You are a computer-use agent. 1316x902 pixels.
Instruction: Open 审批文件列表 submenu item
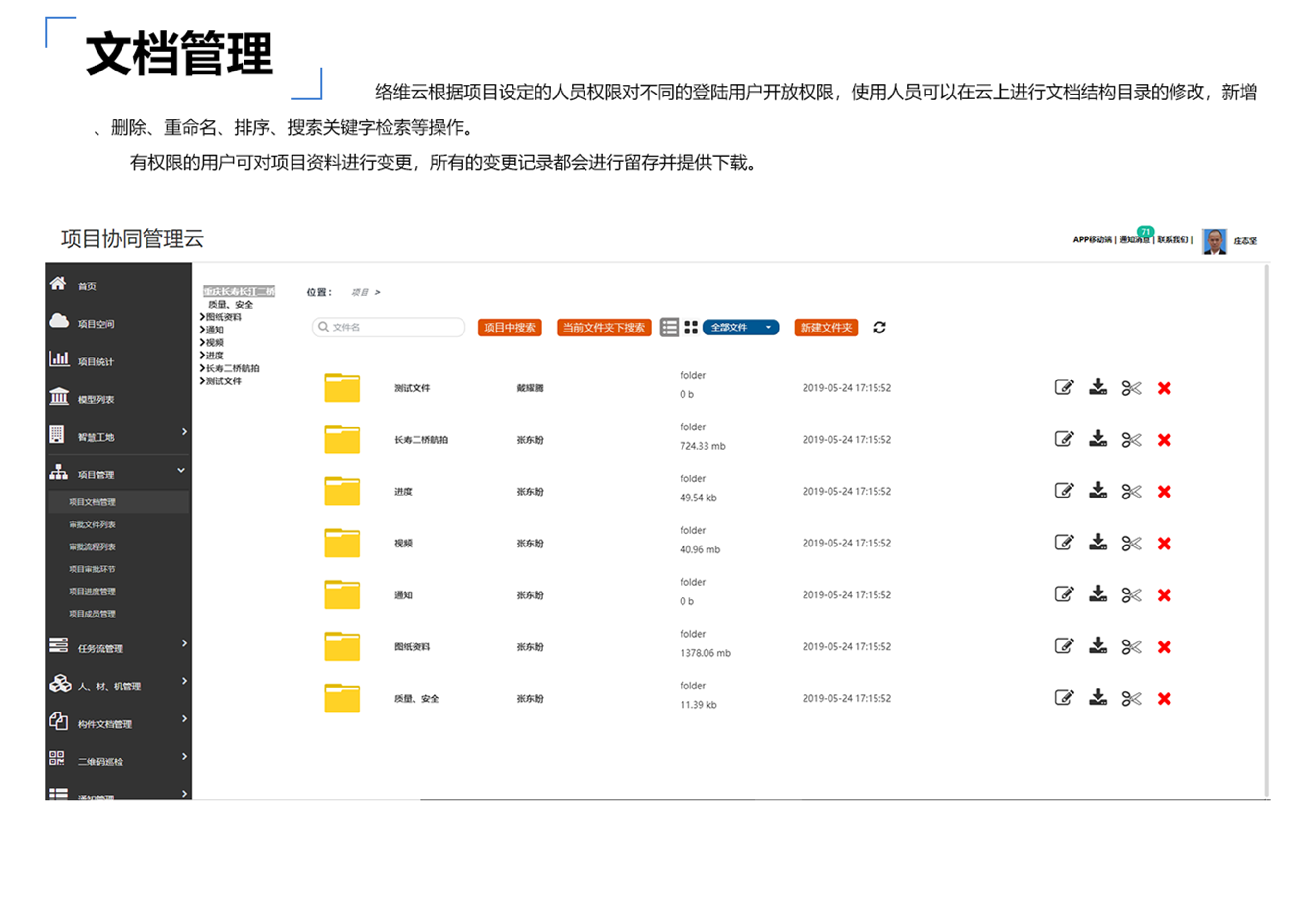[92, 524]
